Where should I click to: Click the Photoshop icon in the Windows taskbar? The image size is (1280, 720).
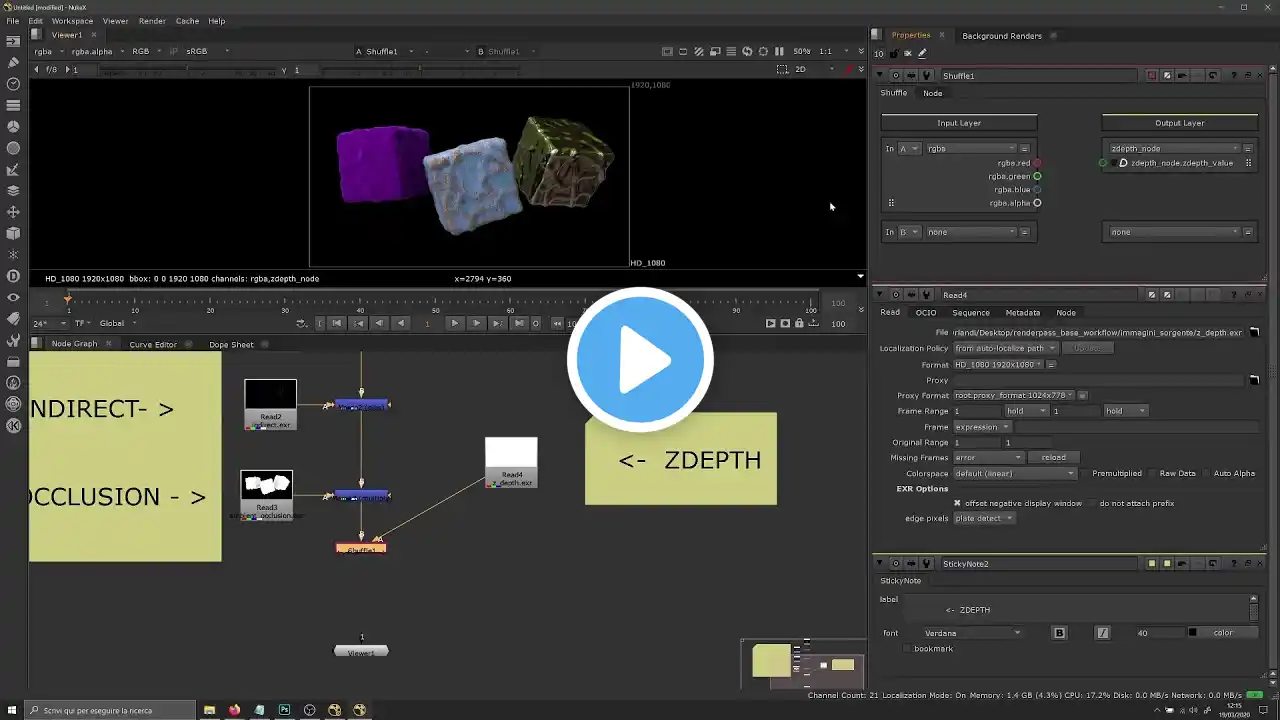click(x=285, y=710)
